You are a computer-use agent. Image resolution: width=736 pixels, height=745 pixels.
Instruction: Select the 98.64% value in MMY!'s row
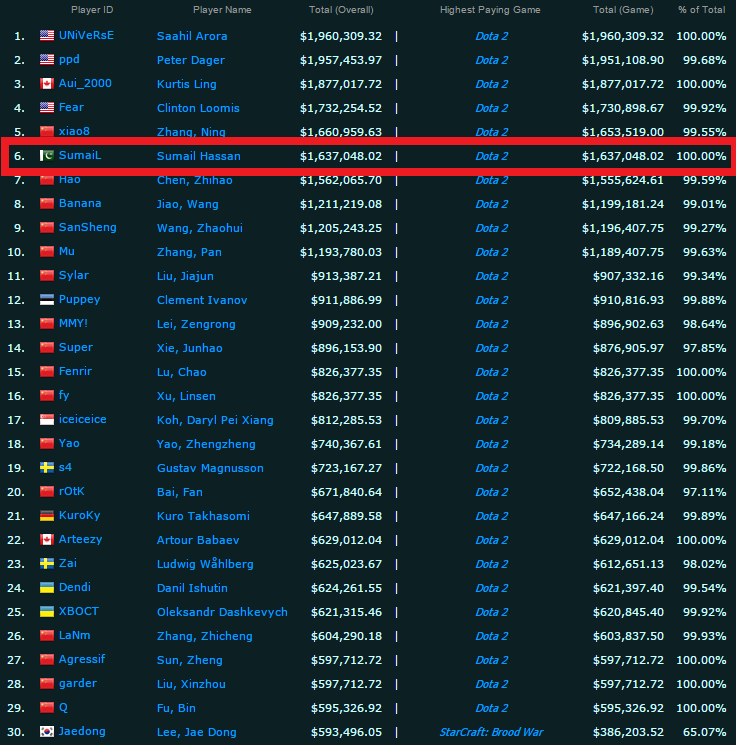point(704,325)
